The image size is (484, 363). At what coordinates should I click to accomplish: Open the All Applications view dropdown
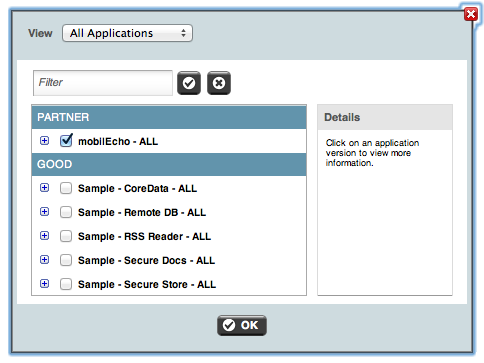click(x=127, y=33)
